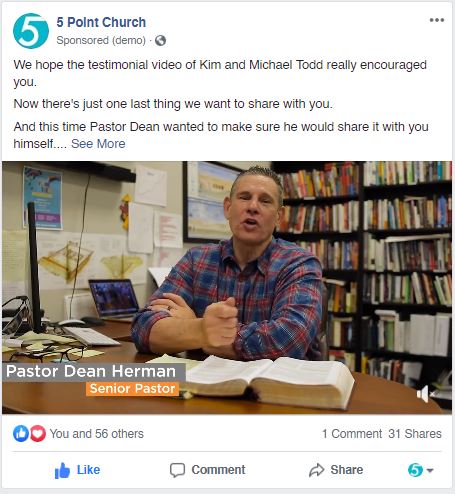Click the Comment button label
The height and width of the screenshot is (494, 455).
pos(218,470)
